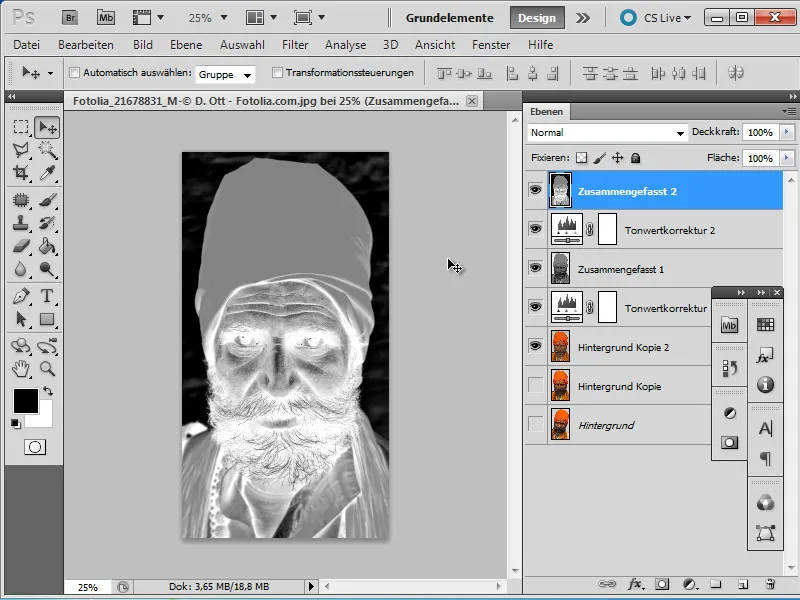This screenshot has width=800, height=600.
Task: Select the Horizontal Type tool
Action: 47,296
